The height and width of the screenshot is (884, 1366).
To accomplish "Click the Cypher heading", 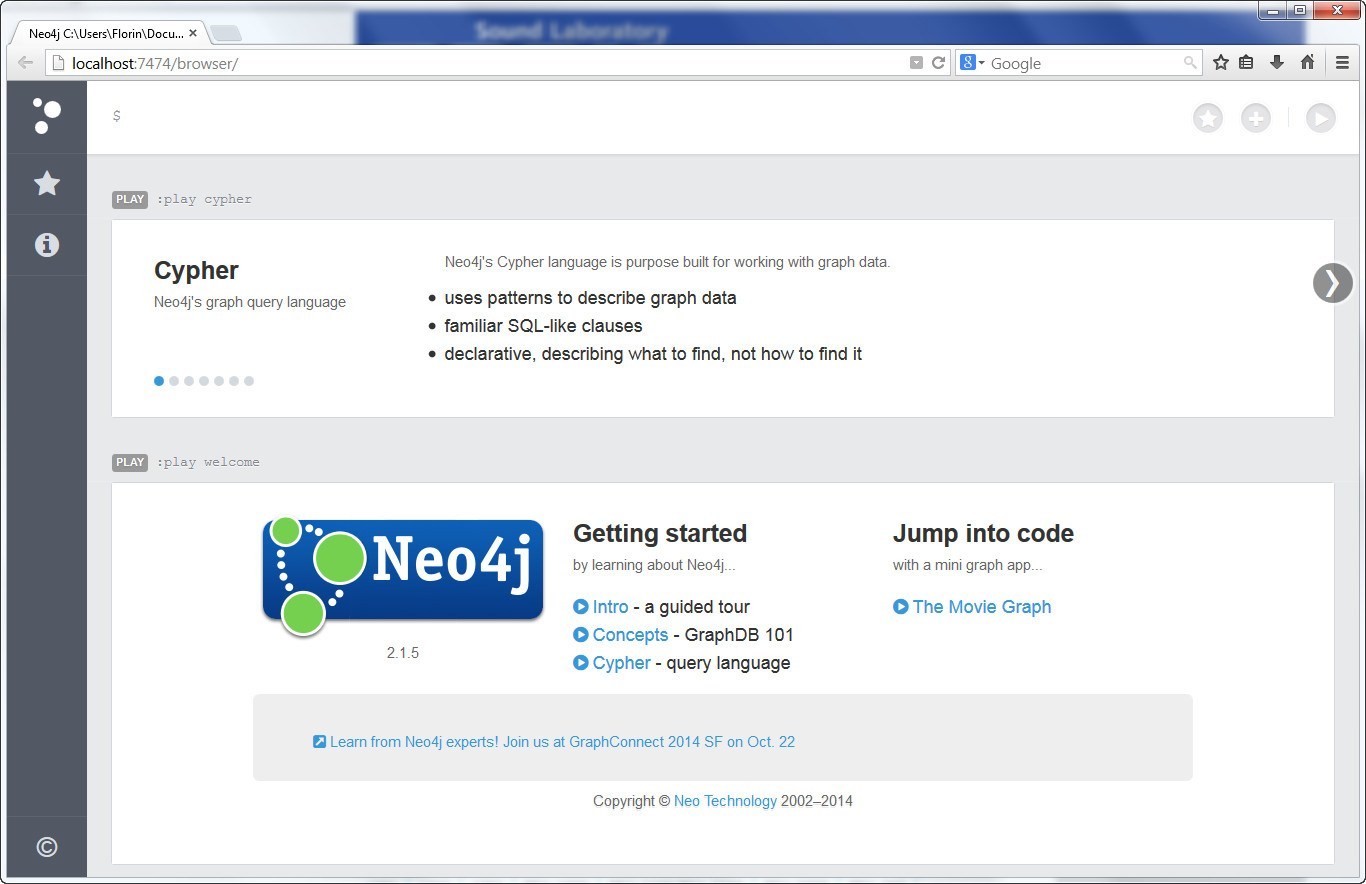I will click(x=196, y=271).
